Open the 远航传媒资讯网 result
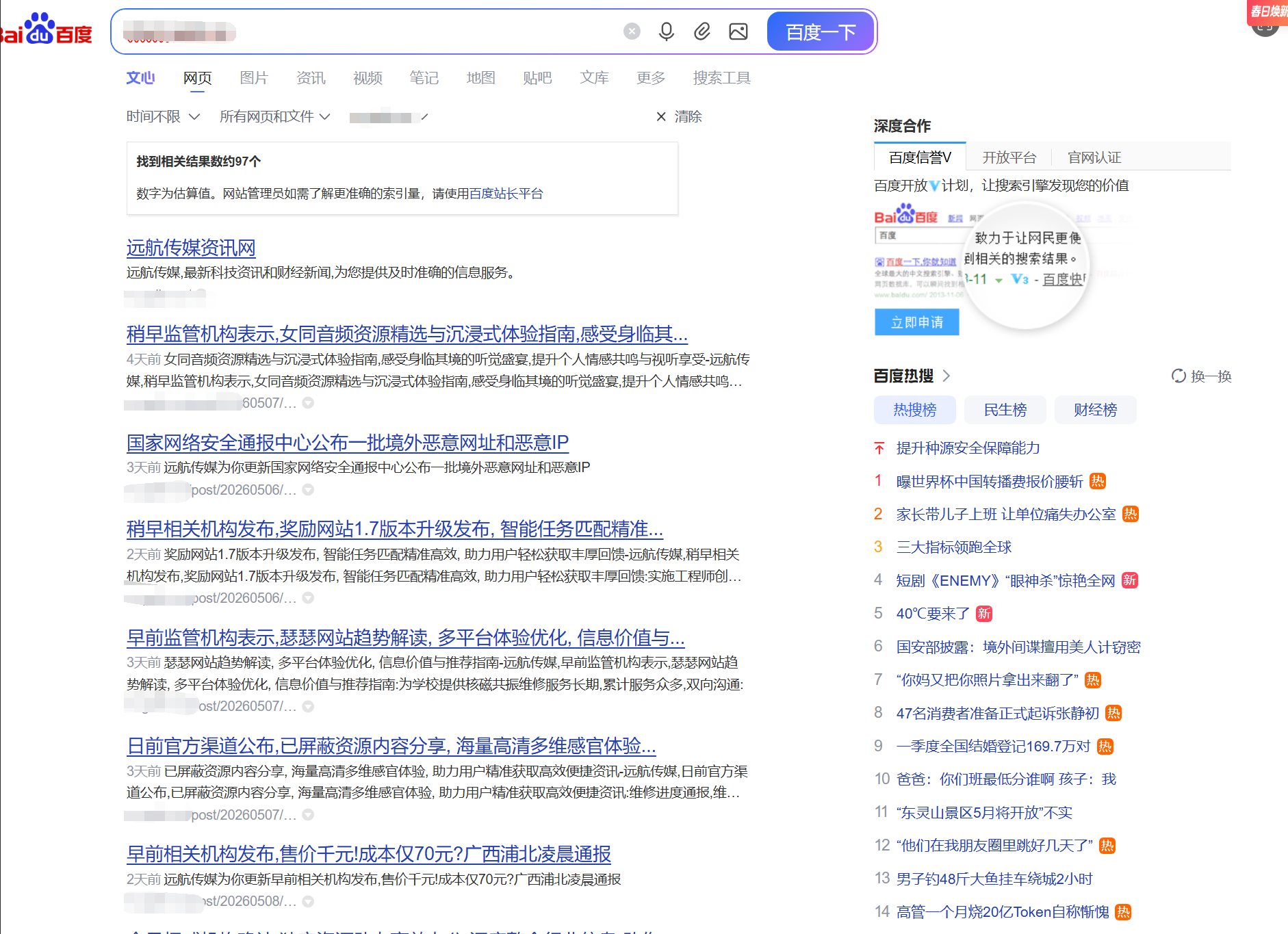 tap(191, 248)
